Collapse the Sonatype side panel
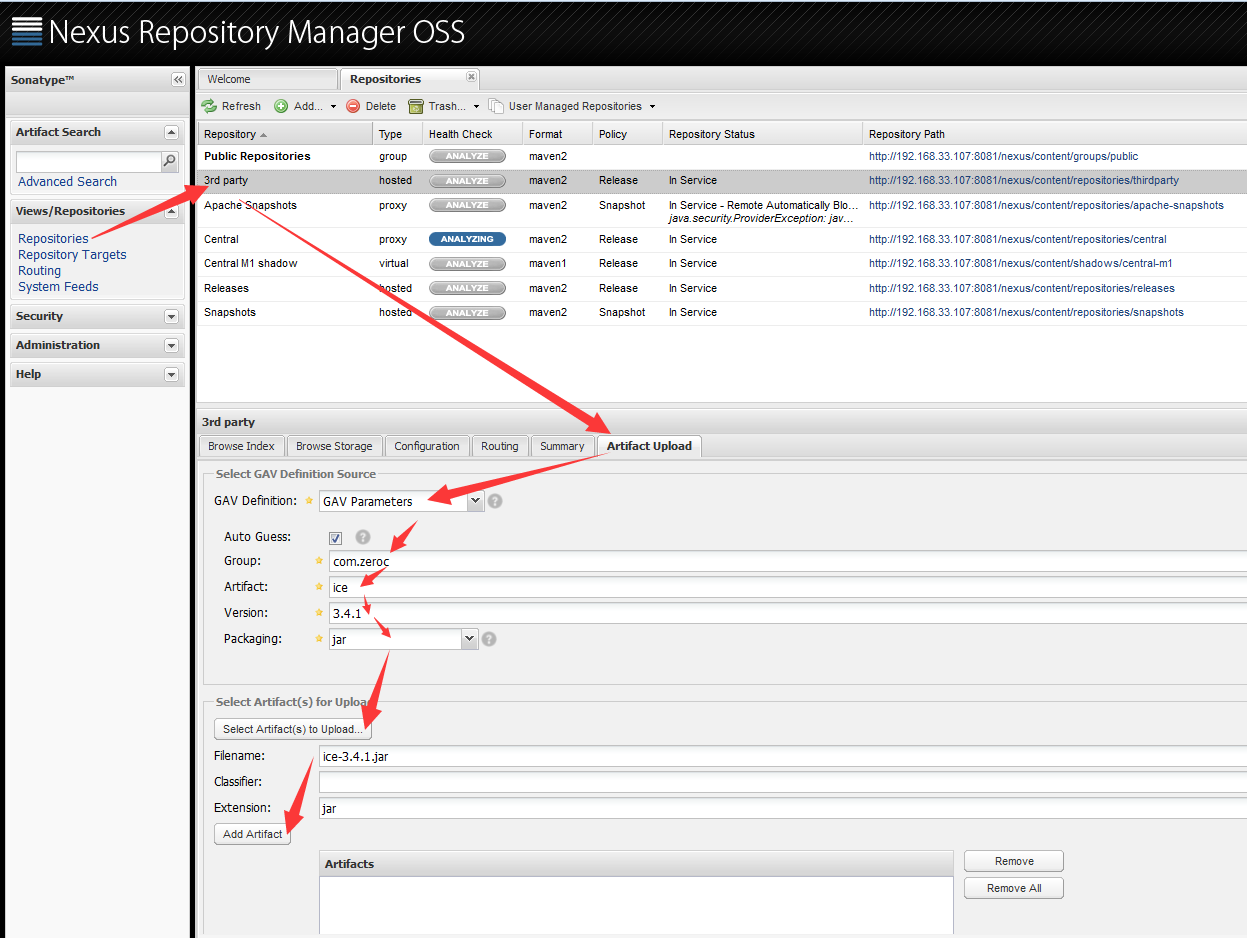 tap(178, 79)
